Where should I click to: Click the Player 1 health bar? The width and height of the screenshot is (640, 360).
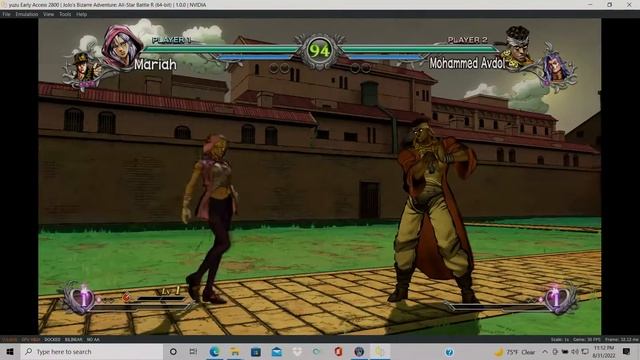pyautogui.click(x=221, y=49)
